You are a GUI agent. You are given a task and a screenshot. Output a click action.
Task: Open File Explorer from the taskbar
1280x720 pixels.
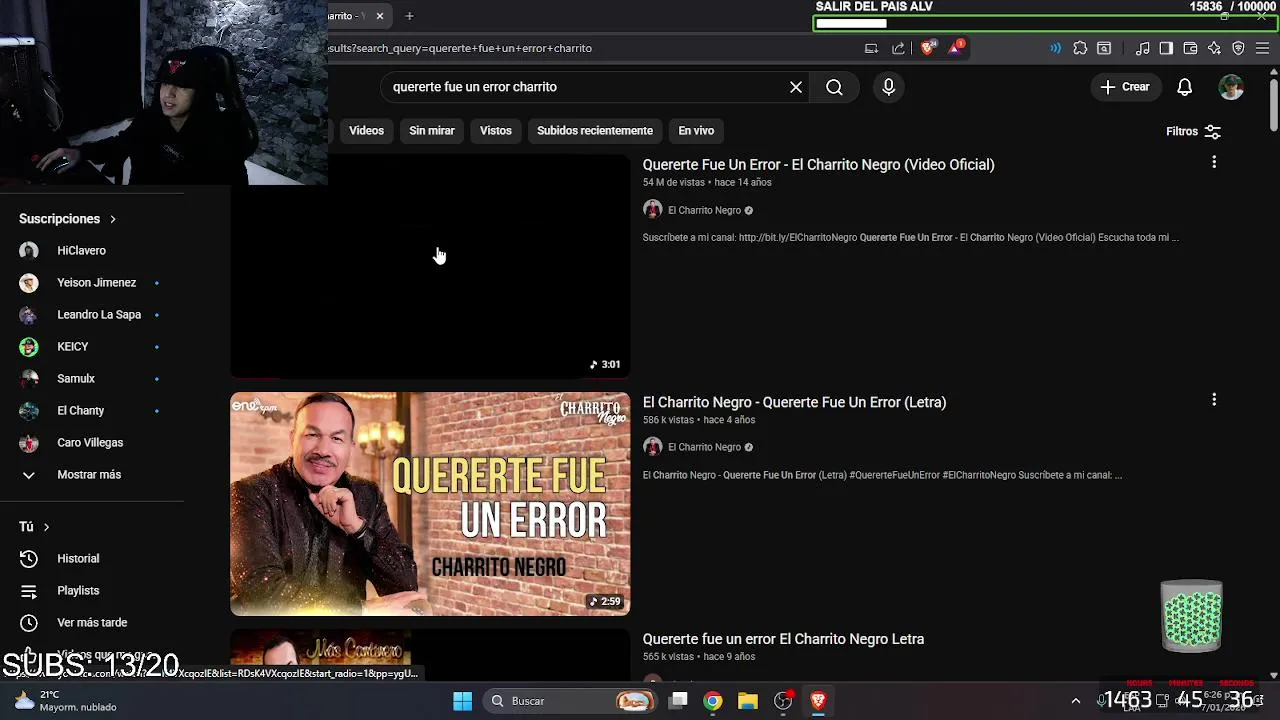[747, 701]
